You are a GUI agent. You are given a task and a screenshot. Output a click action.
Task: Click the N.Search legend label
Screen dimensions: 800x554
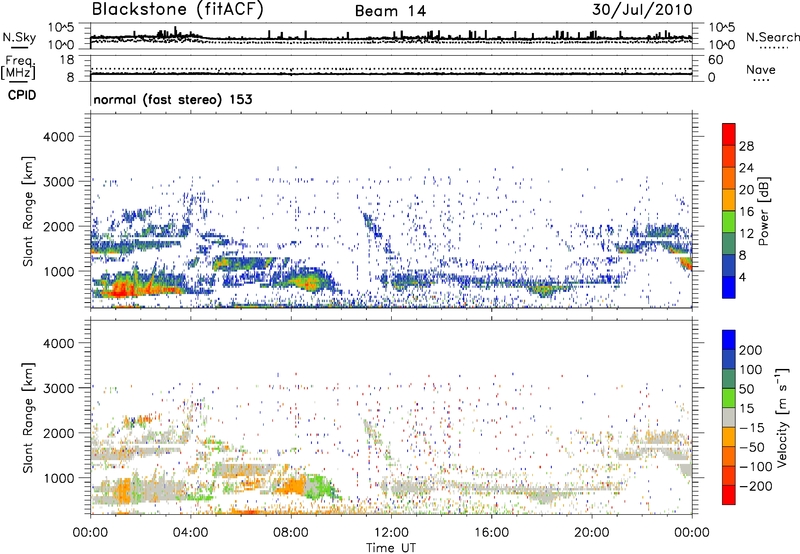pyautogui.click(x=773, y=37)
